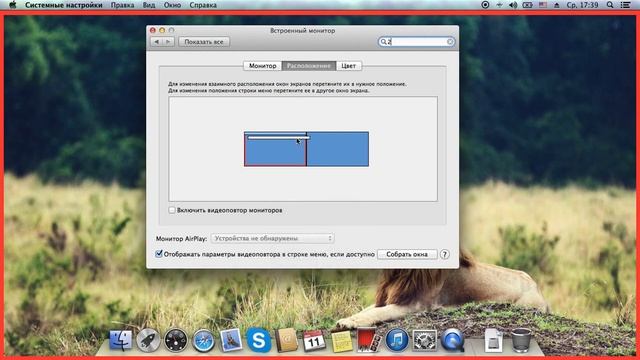Open input language flag menu

(542, 5)
